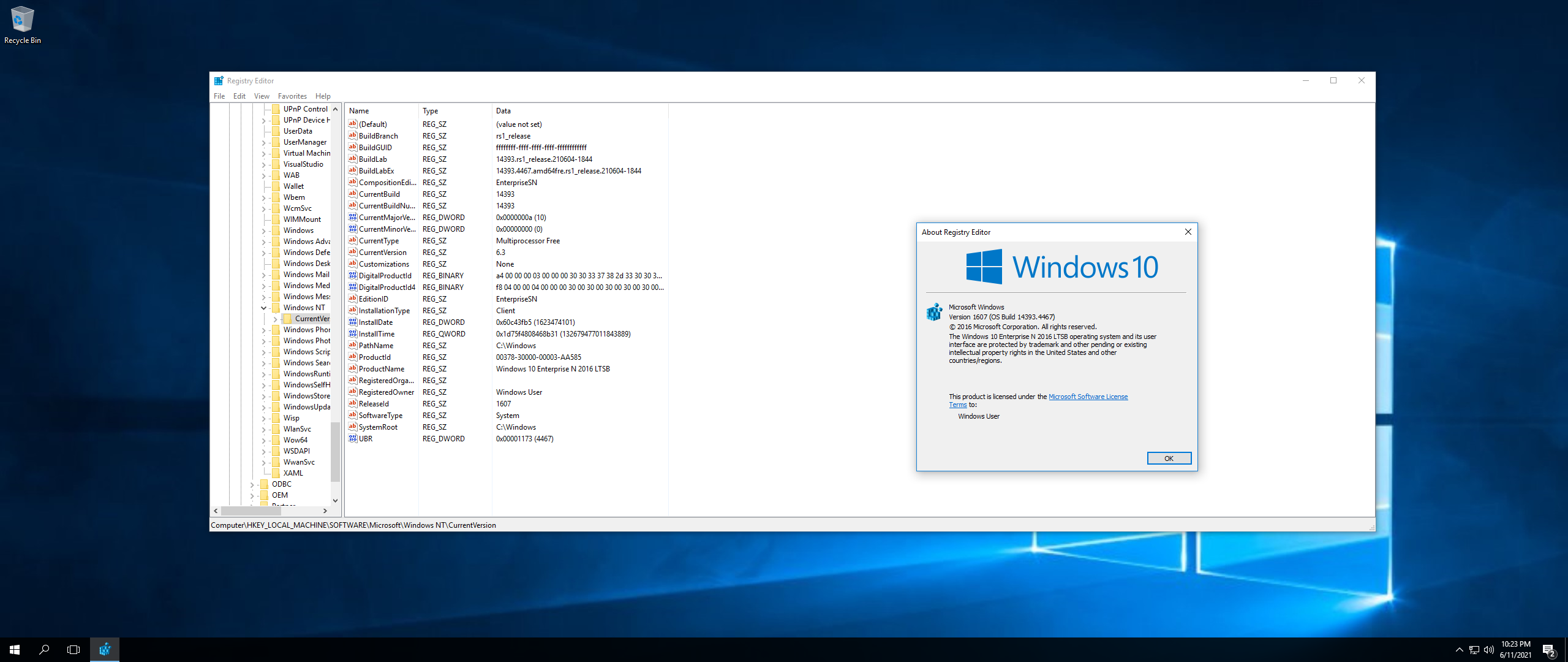Collapse the Windows NT tree node
Screen dimensions: 1568x662
coord(264,308)
